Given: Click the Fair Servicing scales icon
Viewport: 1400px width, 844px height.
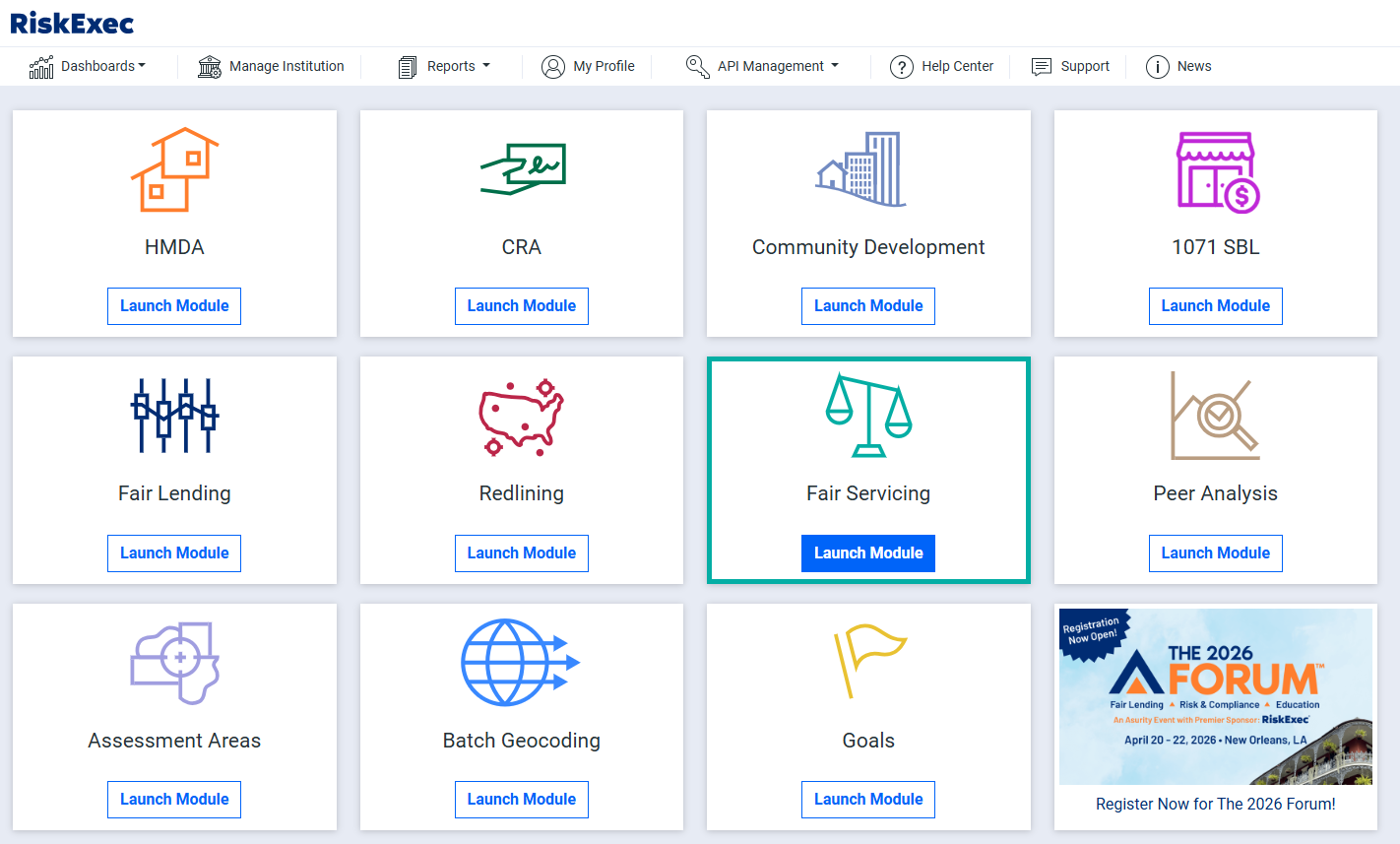Looking at the screenshot, I should (868, 415).
